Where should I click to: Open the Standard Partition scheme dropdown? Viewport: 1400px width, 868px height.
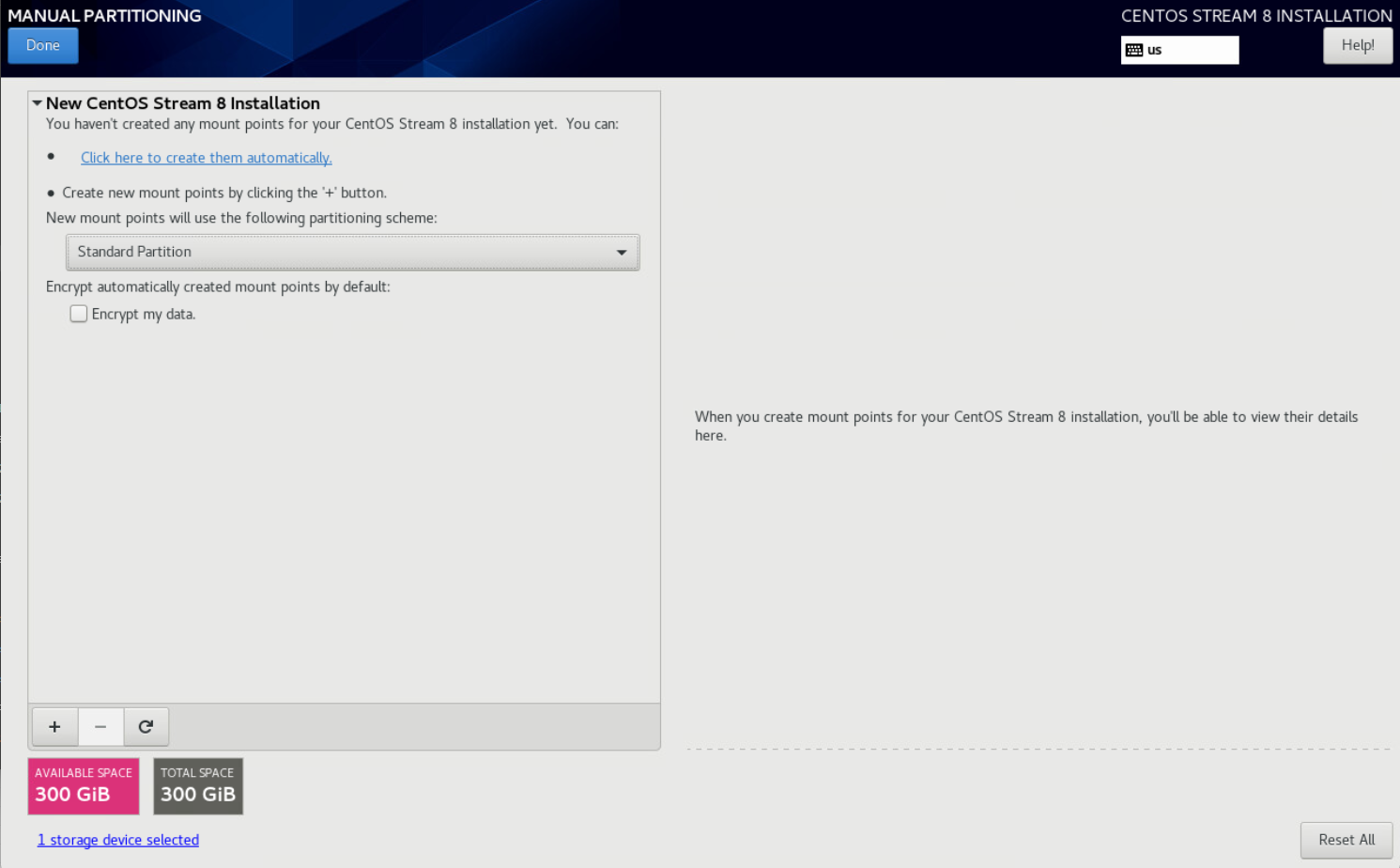352,252
